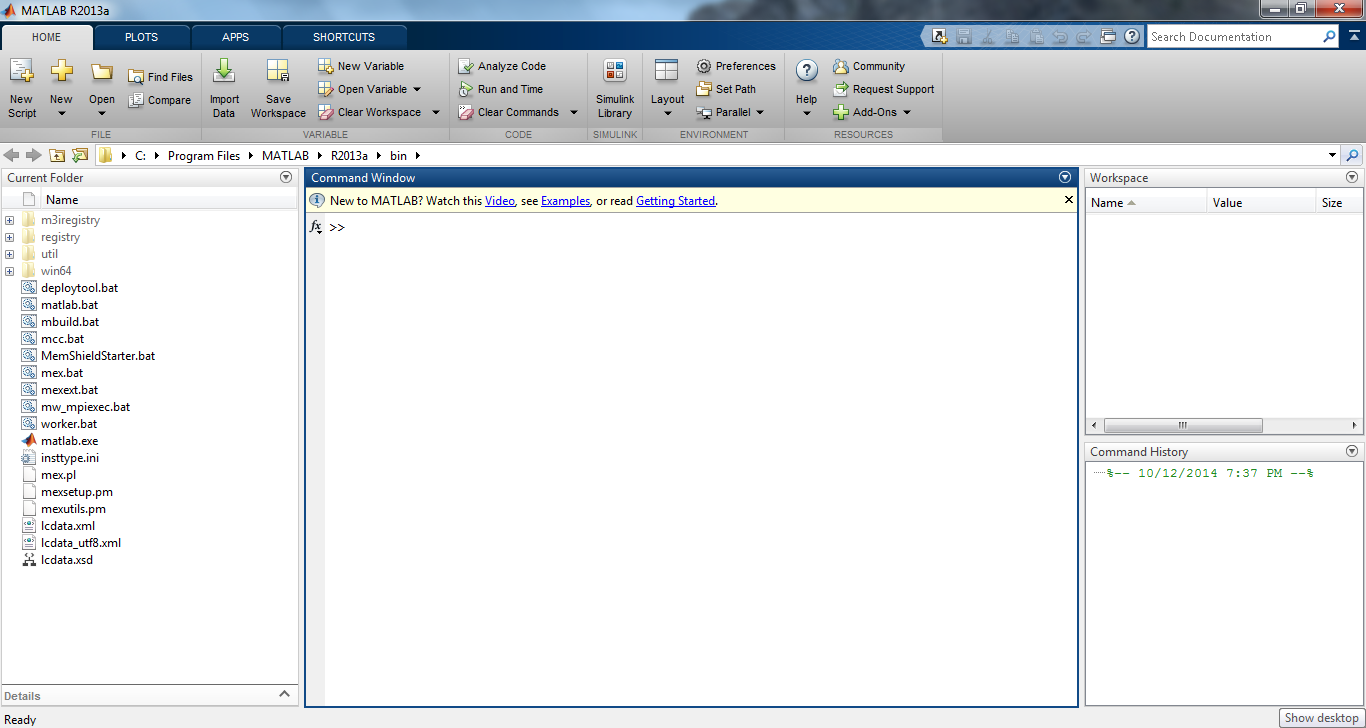Click the Command Window prompt line

pos(701,227)
